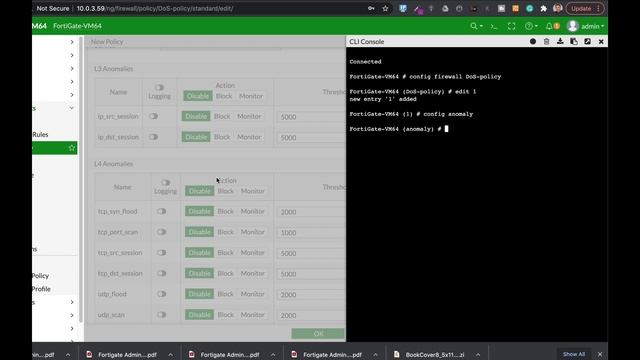Open BookCover8_5x11 downloaded file
Screen dimensions: 640x360
pos(429,355)
